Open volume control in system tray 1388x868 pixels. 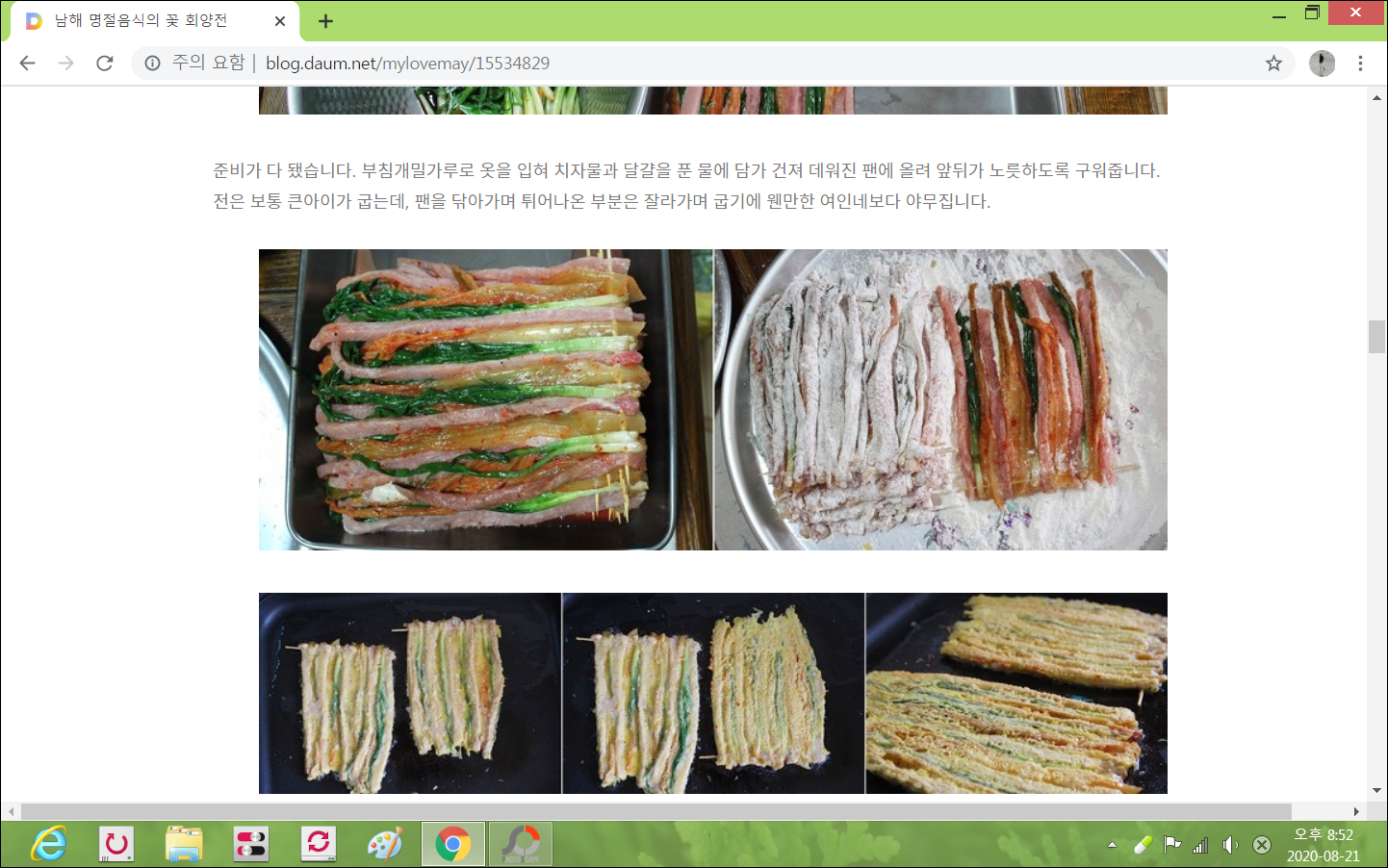(x=1230, y=845)
